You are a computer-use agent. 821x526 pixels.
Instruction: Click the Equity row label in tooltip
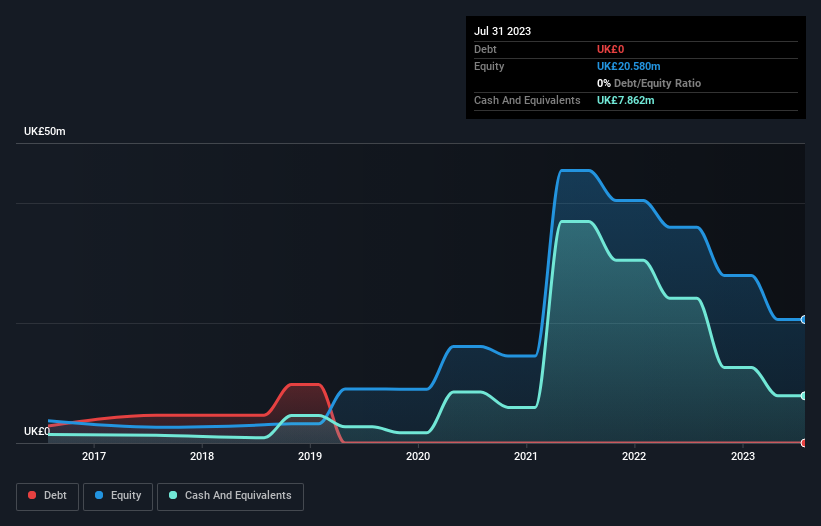(489, 66)
